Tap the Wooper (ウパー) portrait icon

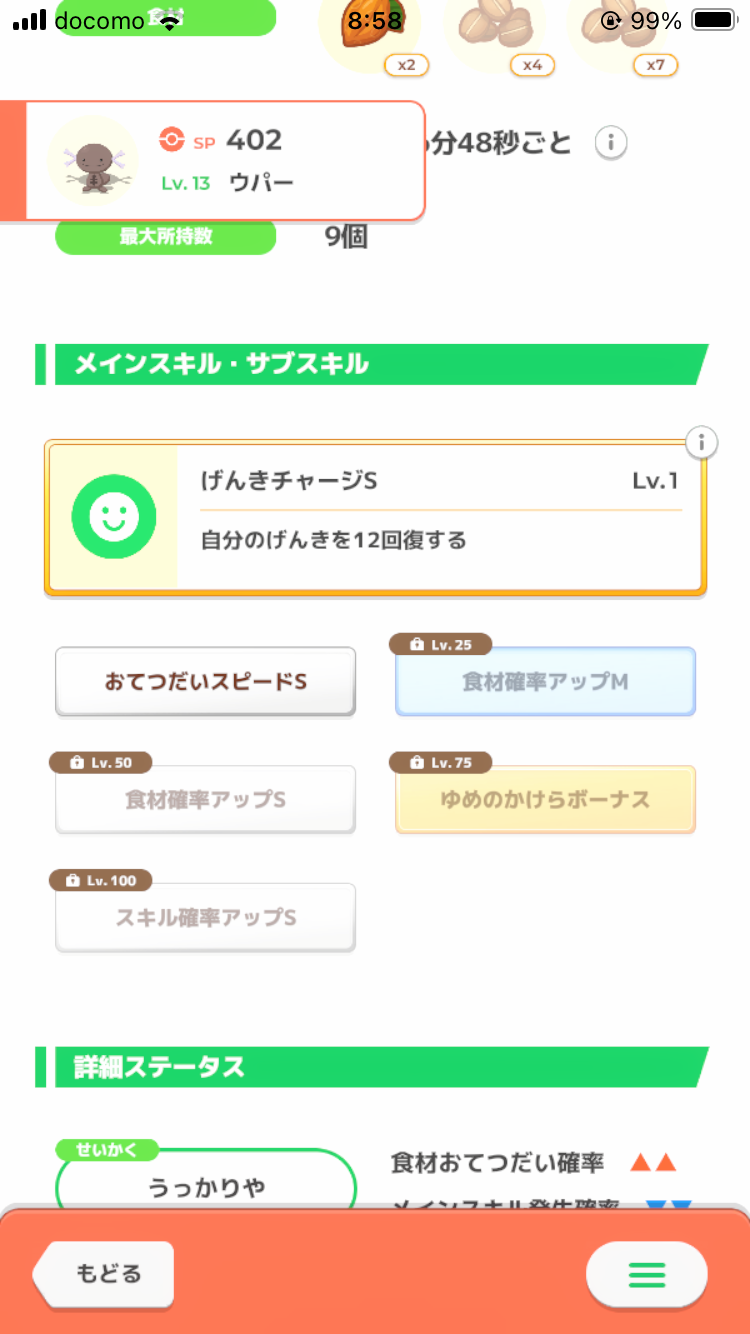pyautogui.click(x=93, y=161)
